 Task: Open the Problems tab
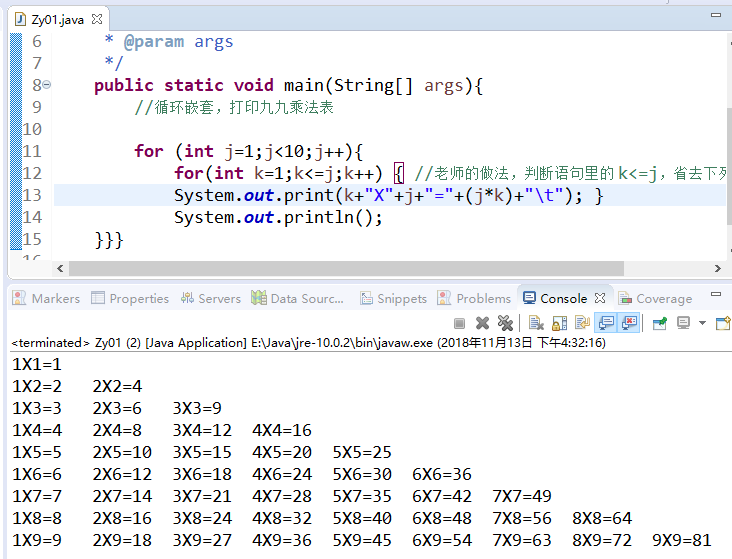(x=475, y=298)
